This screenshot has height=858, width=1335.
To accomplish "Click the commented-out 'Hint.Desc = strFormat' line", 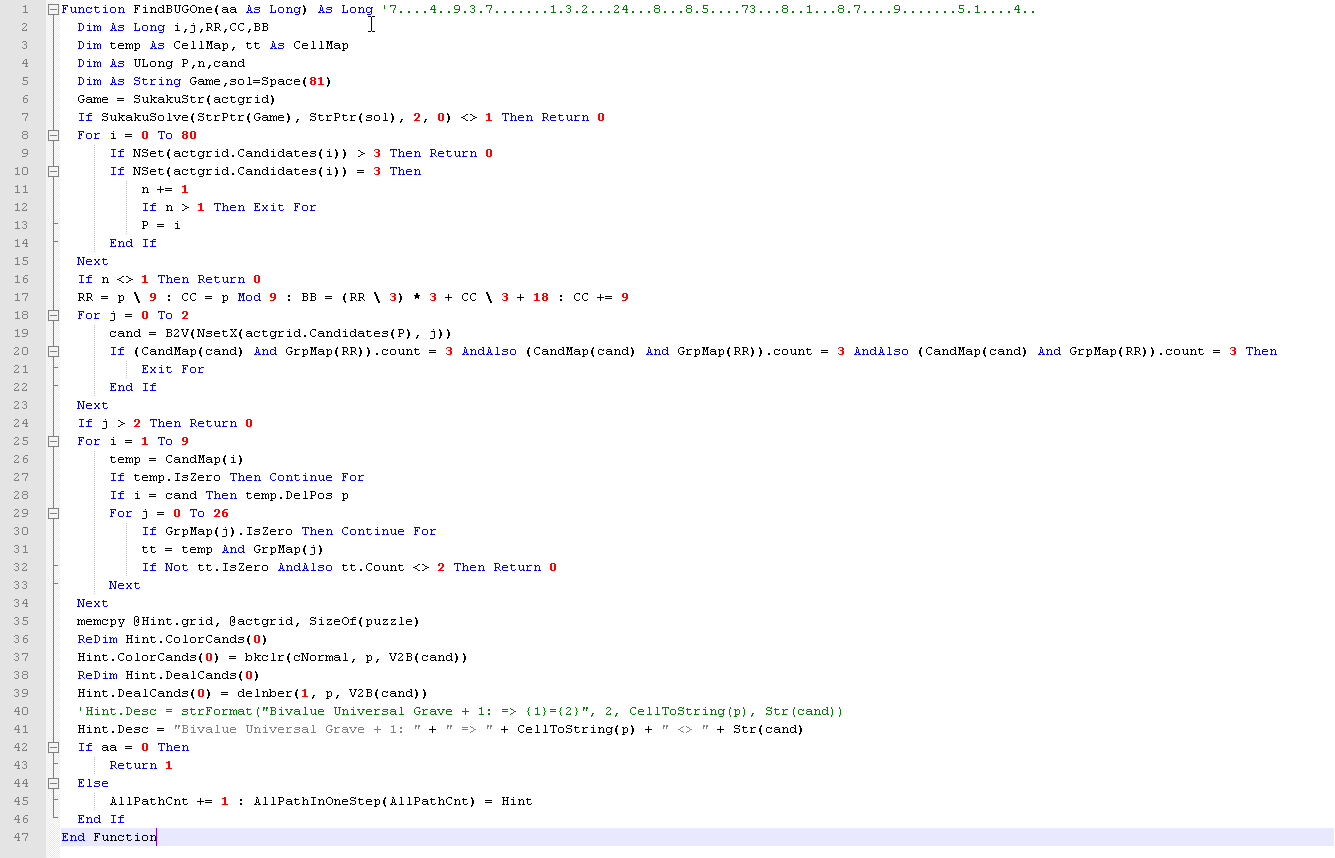I will coord(461,711).
